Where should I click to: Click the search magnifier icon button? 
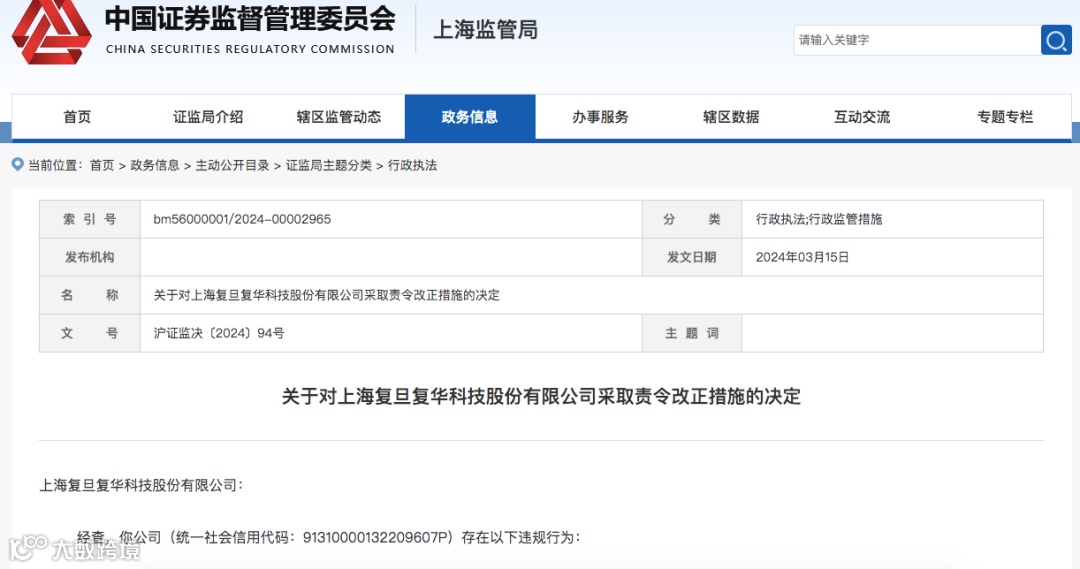pos(1056,40)
